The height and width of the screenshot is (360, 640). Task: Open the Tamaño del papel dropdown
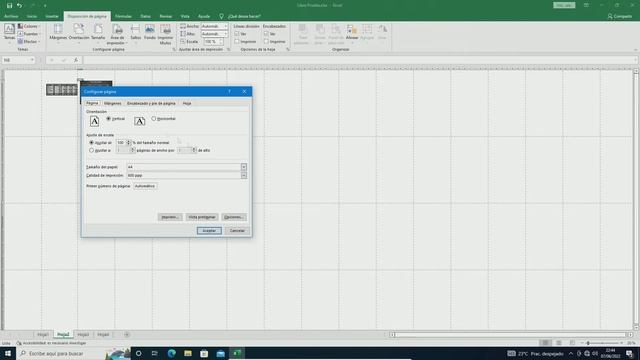[244, 167]
